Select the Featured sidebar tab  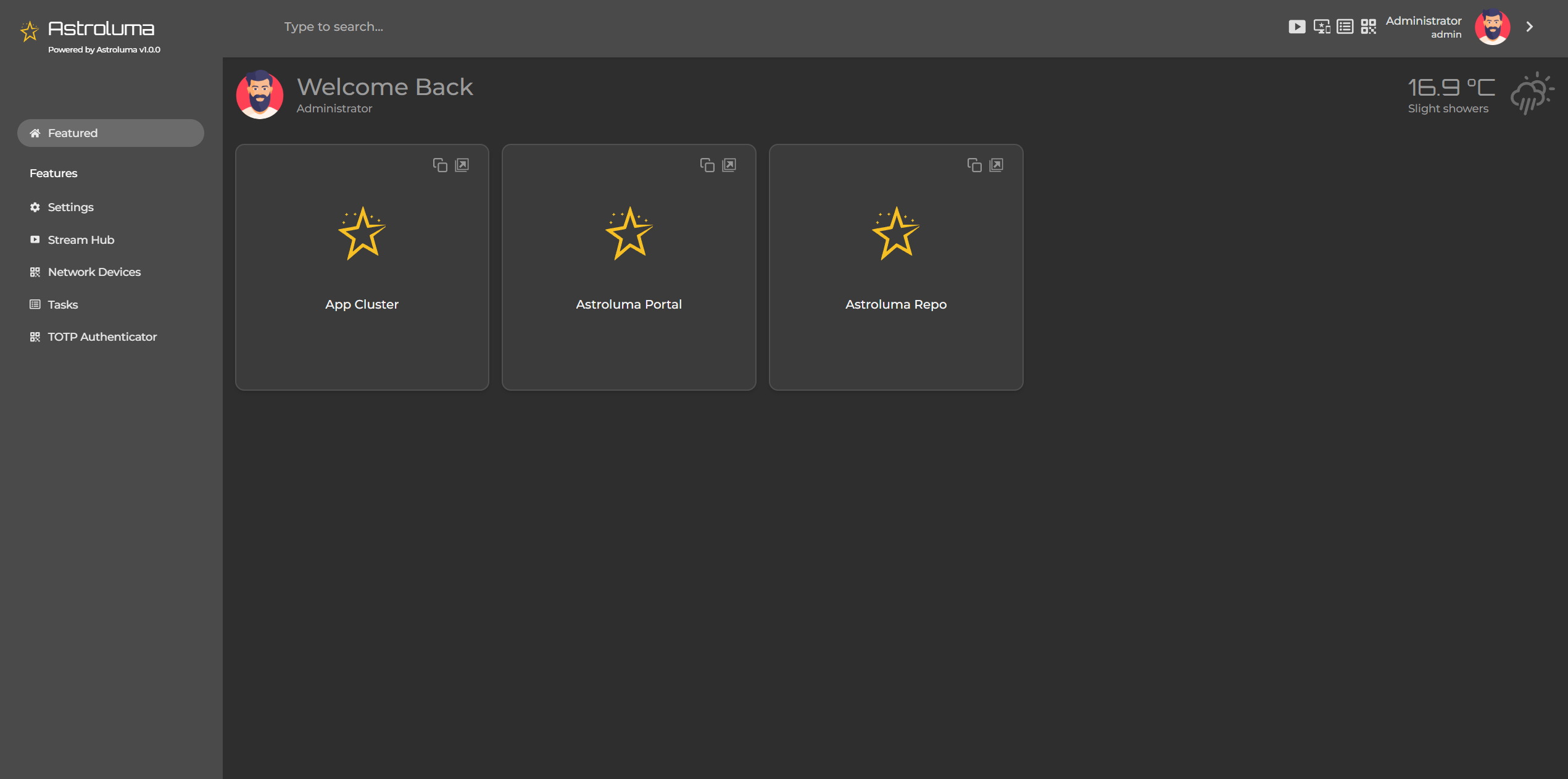[111, 133]
